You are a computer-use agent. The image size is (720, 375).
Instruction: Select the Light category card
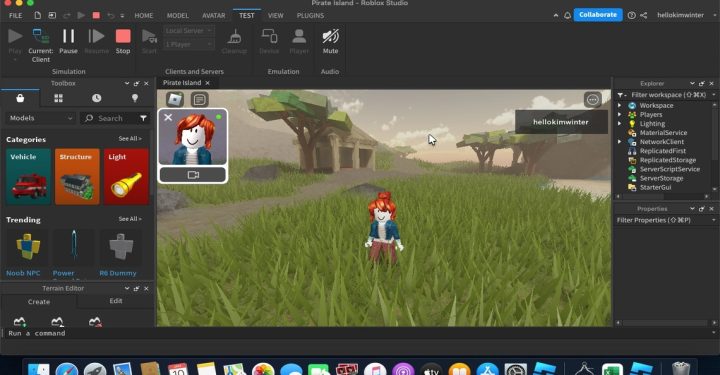(126, 176)
